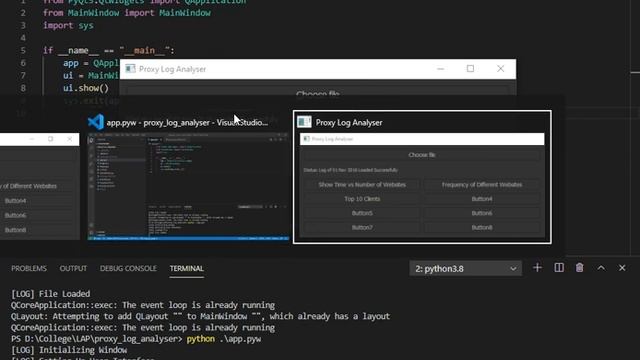Click '[LOG] Initializing Window' terminal line
The image size is (640, 360).
69,350
